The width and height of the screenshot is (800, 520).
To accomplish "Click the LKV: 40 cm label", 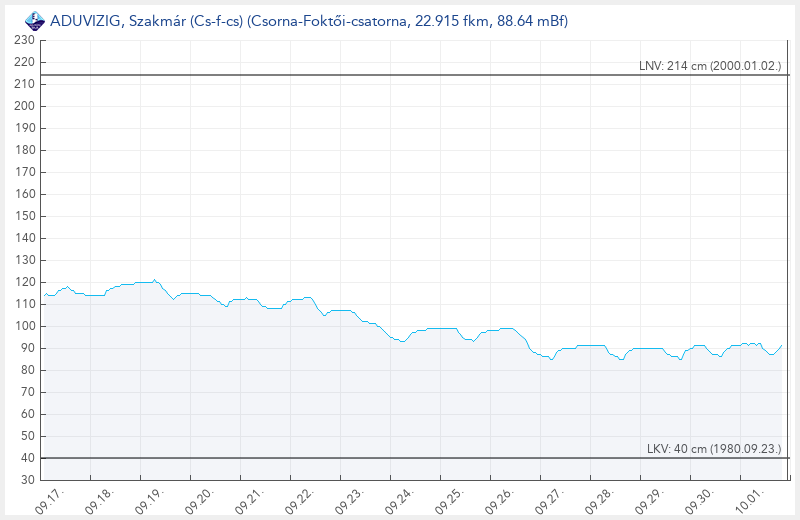I will 714,449.
